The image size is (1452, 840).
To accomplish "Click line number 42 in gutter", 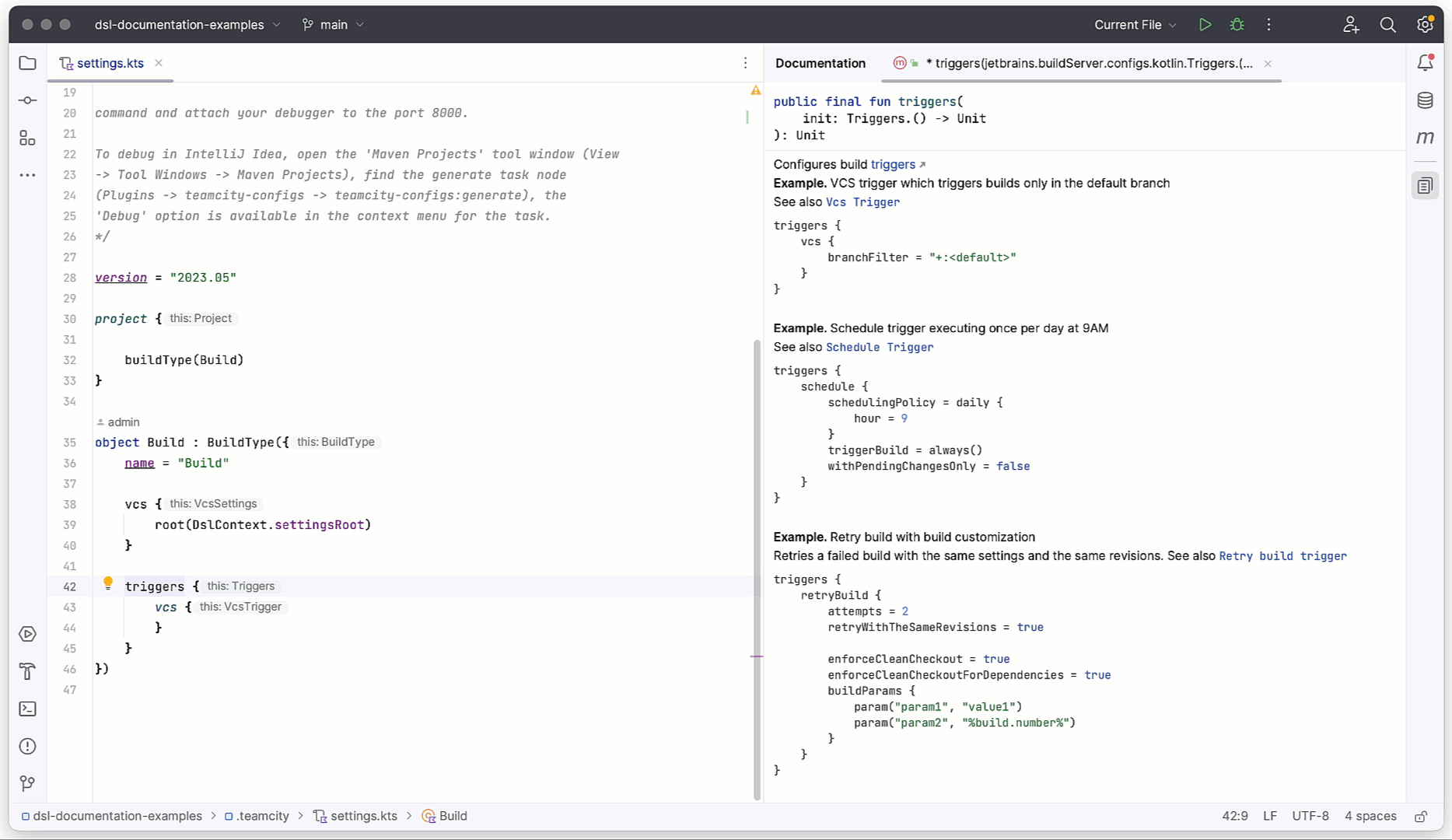I will (70, 587).
